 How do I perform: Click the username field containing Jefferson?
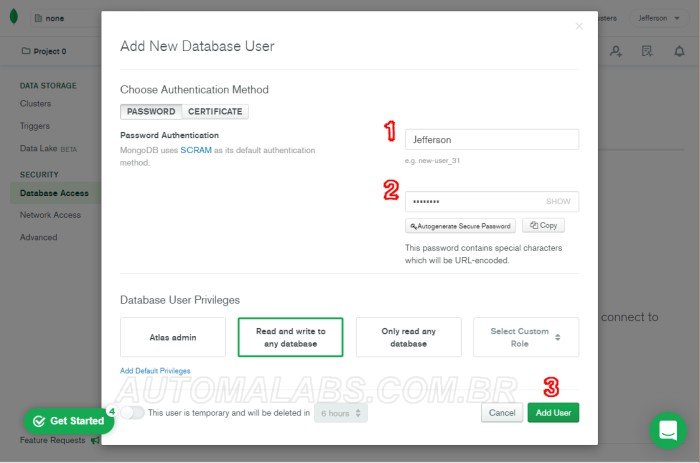(x=492, y=140)
